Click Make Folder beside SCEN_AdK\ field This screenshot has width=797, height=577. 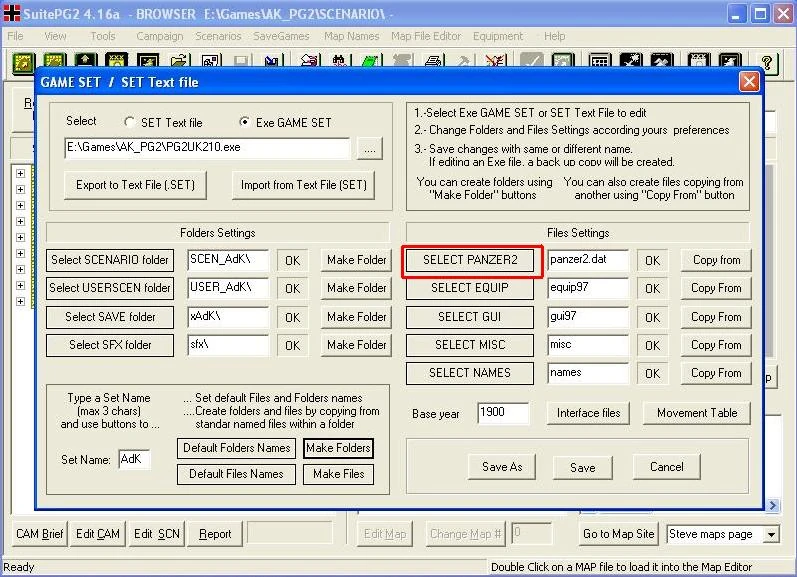(356, 260)
